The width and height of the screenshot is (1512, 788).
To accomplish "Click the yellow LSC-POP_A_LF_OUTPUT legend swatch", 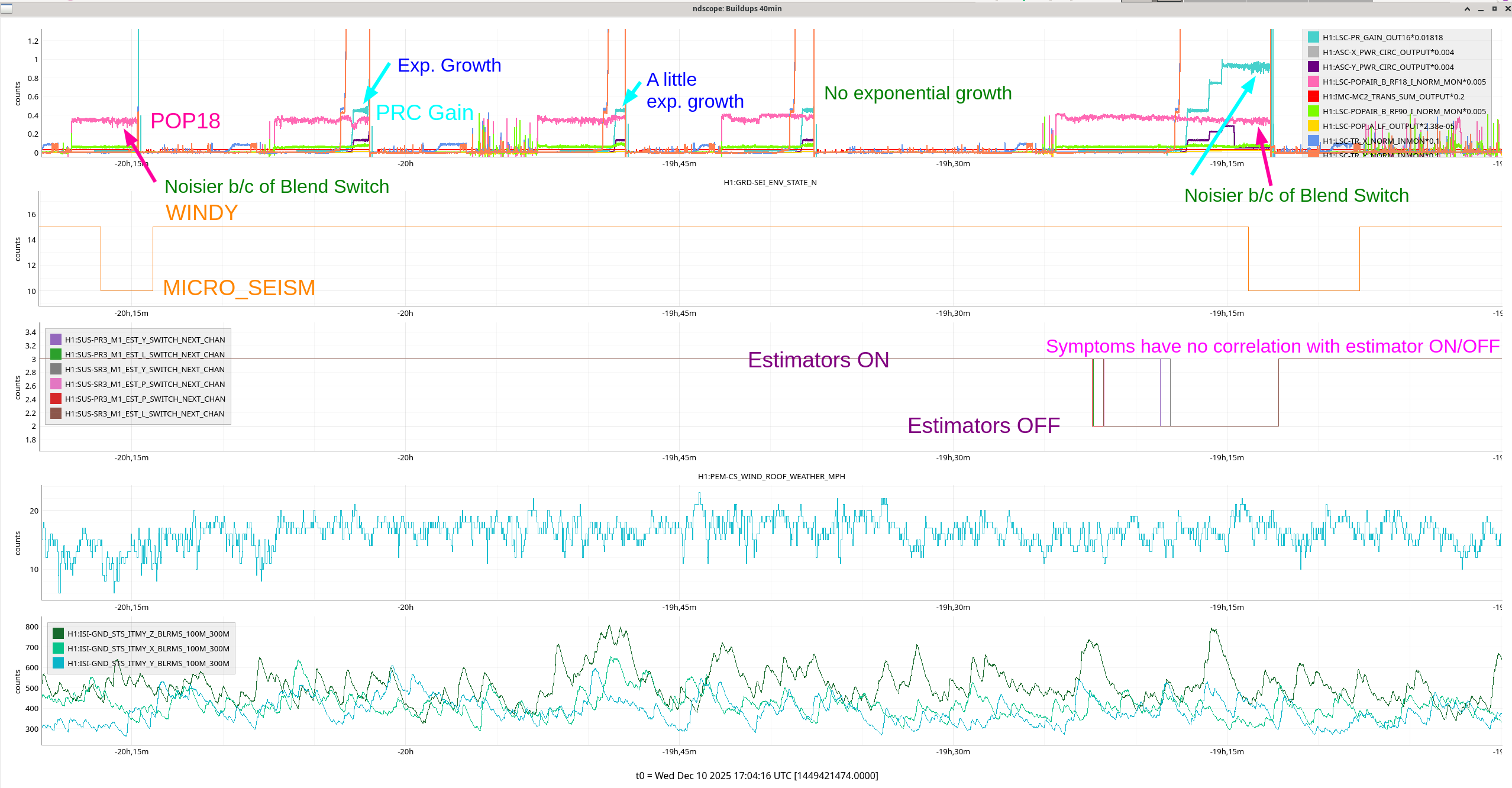I will coord(1313,126).
